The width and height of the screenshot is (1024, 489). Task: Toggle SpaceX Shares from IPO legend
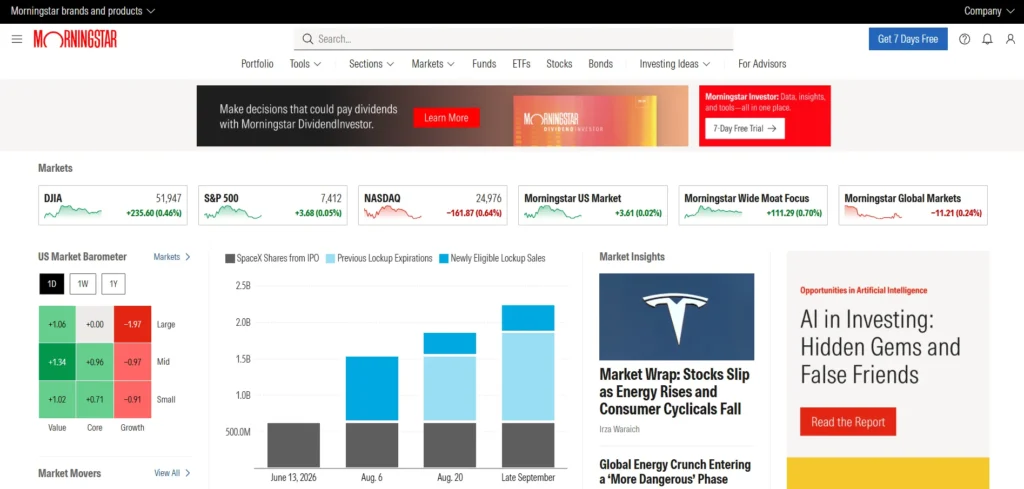click(272, 259)
